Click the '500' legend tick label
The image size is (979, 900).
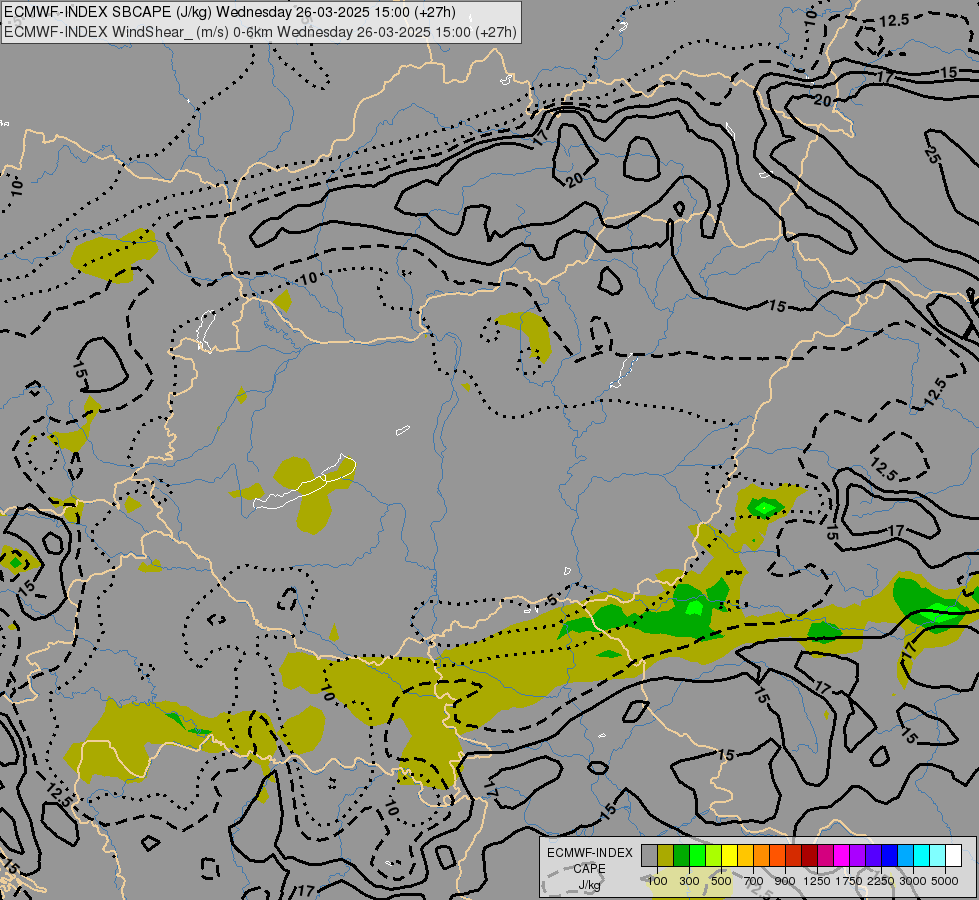coord(721,881)
